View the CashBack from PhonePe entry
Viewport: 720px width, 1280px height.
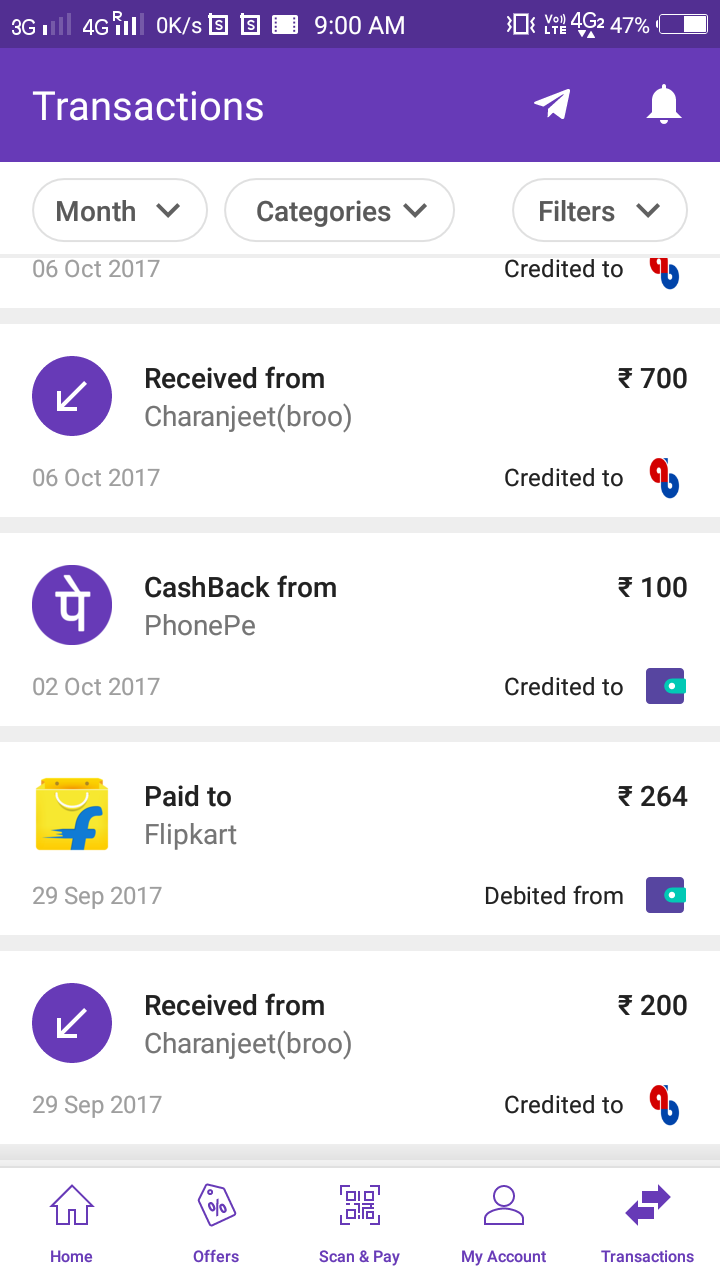(360, 606)
